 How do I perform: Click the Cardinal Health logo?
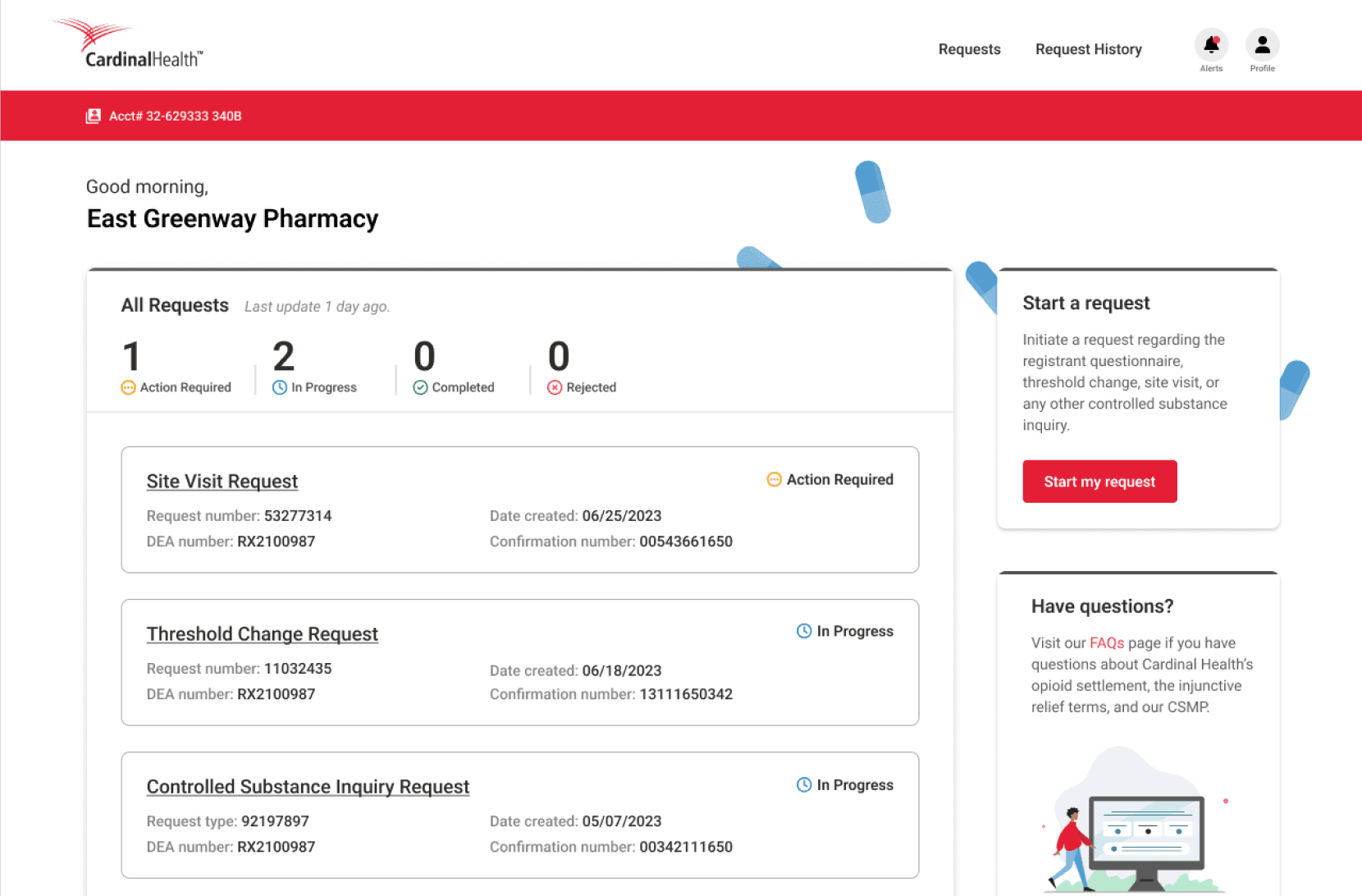[127, 43]
